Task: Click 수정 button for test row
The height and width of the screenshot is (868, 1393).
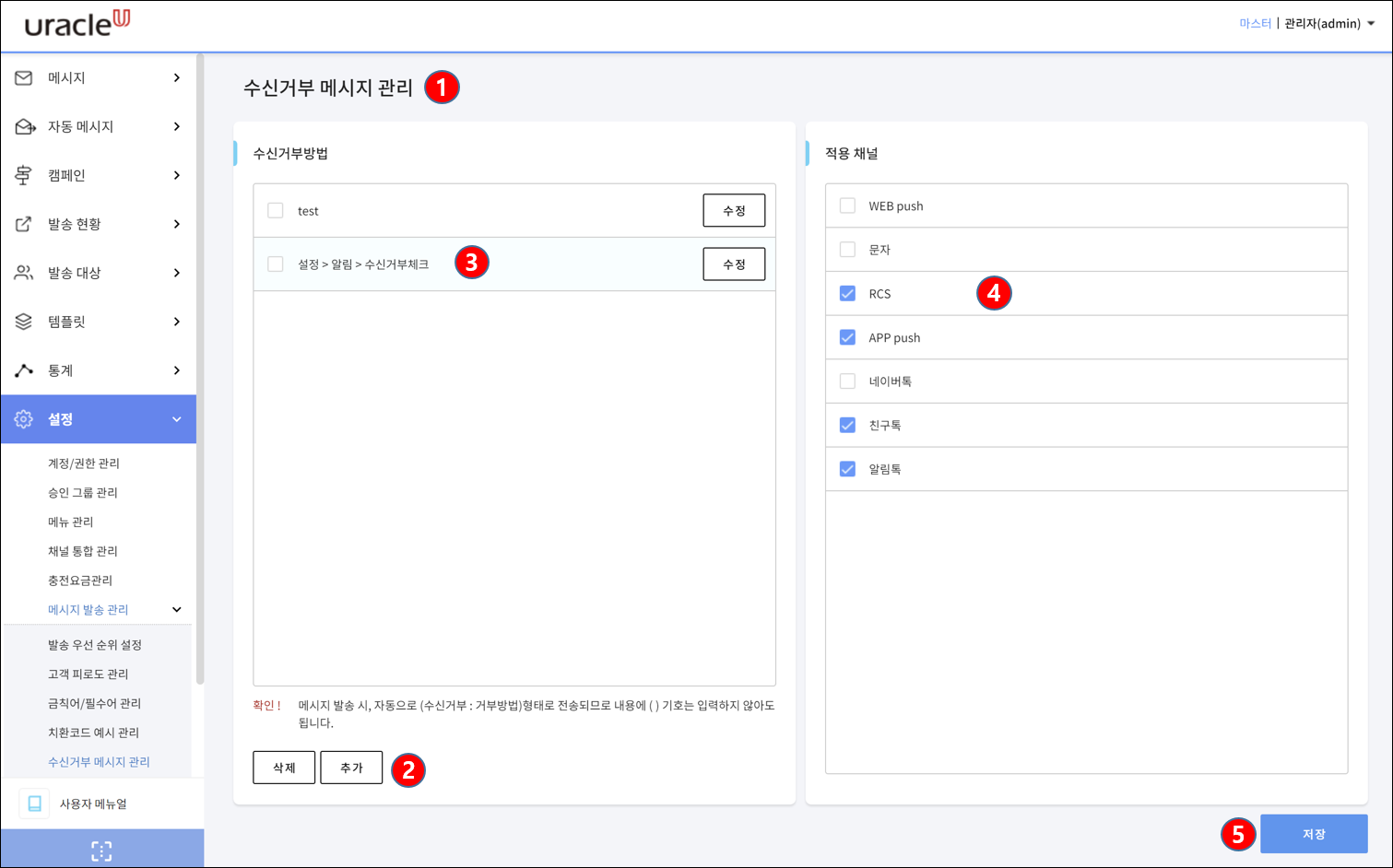Action: click(734, 210)
